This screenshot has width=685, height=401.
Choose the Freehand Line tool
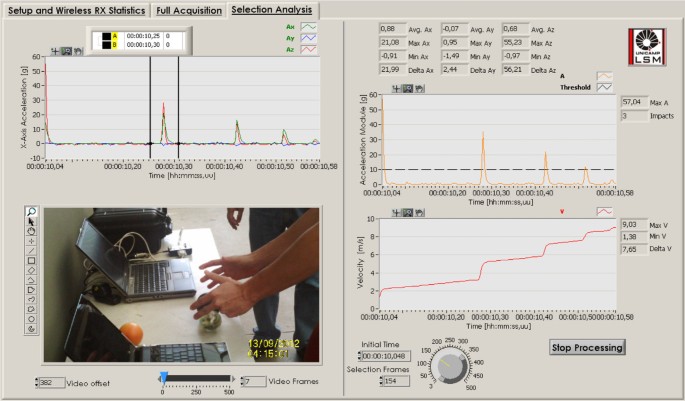point(31,300)
